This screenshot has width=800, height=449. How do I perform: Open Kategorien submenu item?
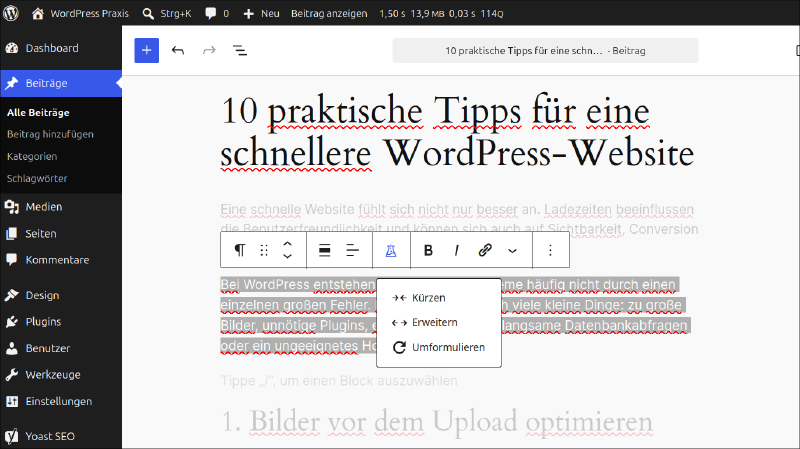pyautogui.click(x=32, y=156)
